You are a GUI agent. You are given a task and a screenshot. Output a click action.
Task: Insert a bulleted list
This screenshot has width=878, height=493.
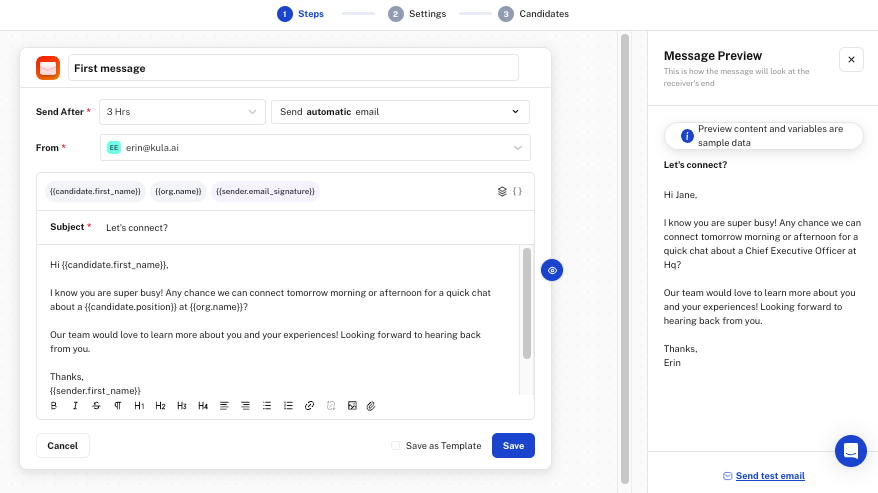267,406
